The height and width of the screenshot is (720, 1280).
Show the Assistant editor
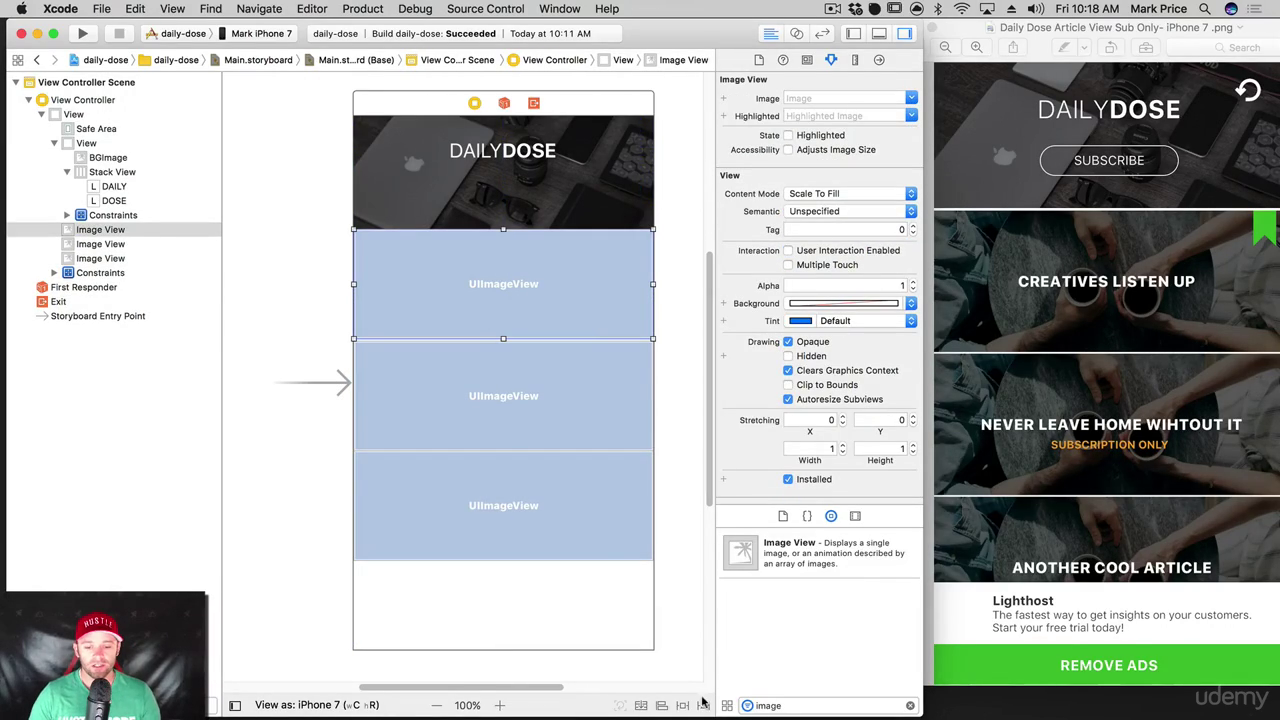pyautogui.click(x=796, y=33)
